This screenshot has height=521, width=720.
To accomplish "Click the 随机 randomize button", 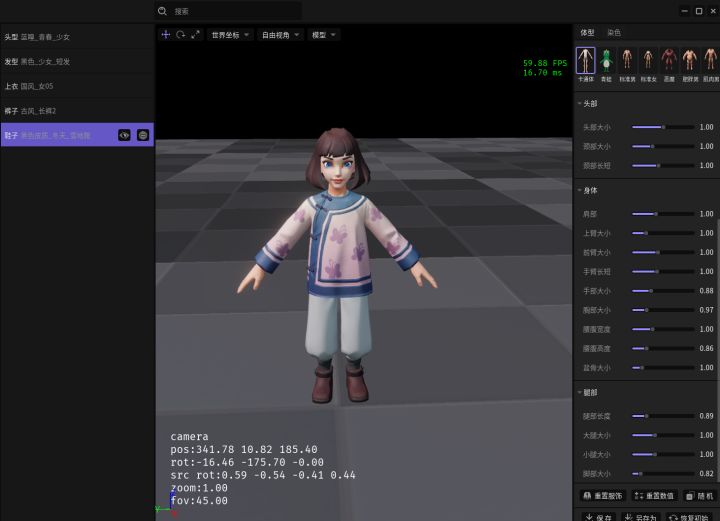I will (x=699, y=496).
